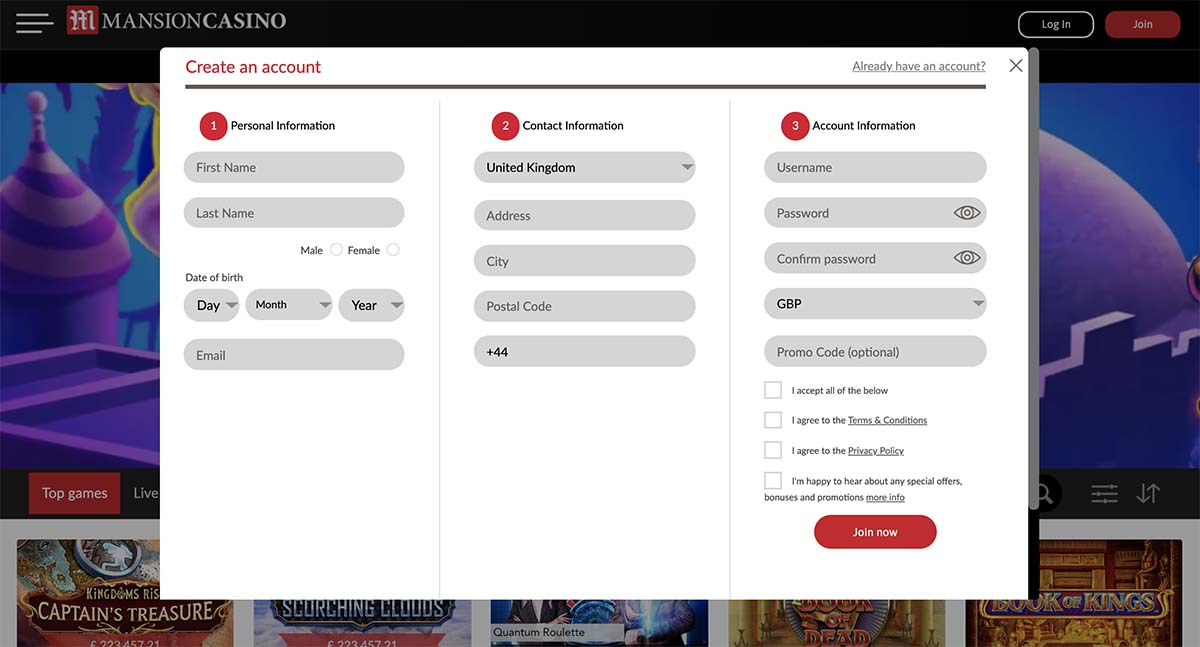This screenshot has height=647, width=1200.
Task: Enable the special offers and promotions checkbox
Action: pos(773,480)
